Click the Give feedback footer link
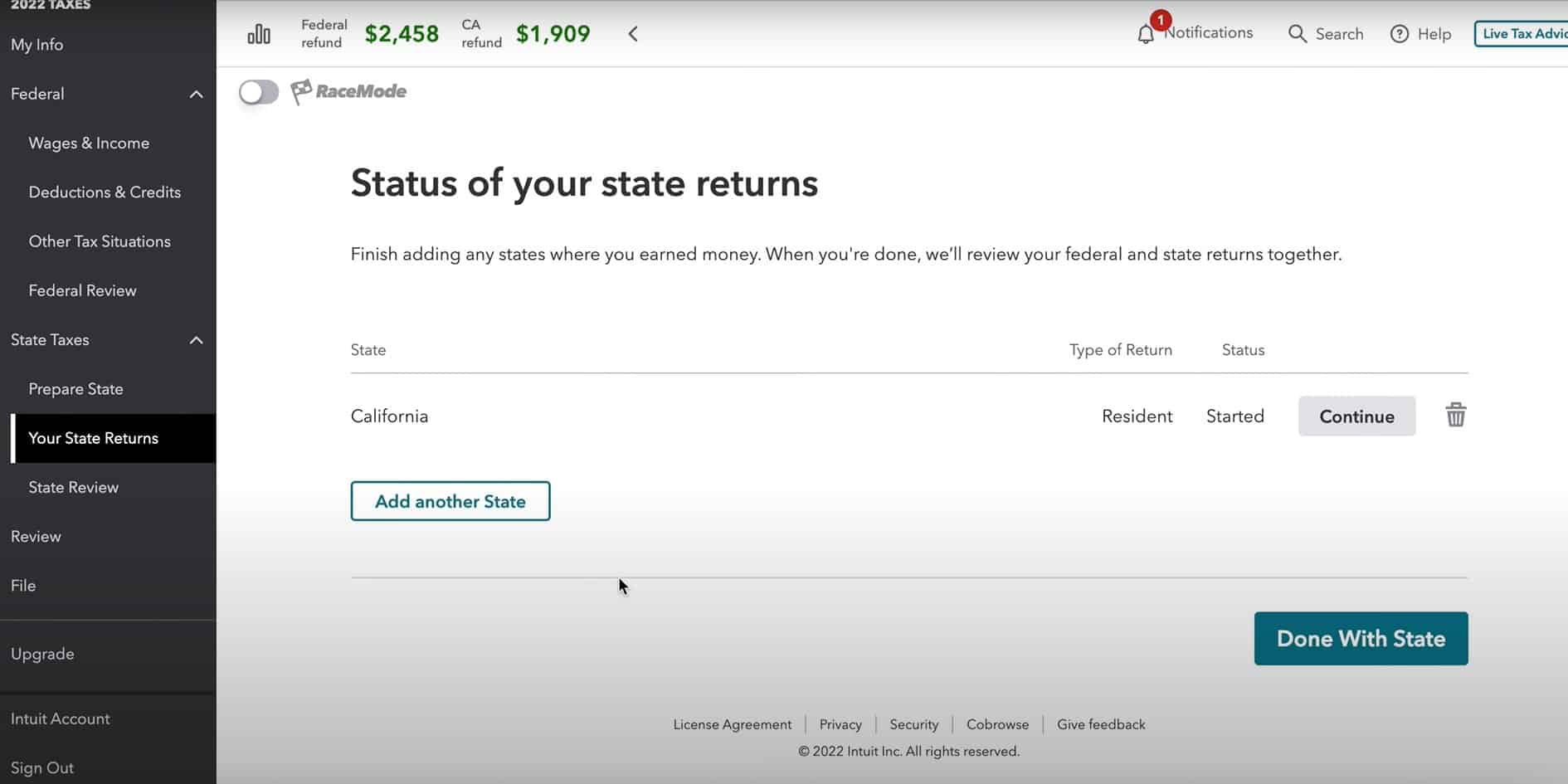This screenshot has width=1568, height=784. point(1101,724)
